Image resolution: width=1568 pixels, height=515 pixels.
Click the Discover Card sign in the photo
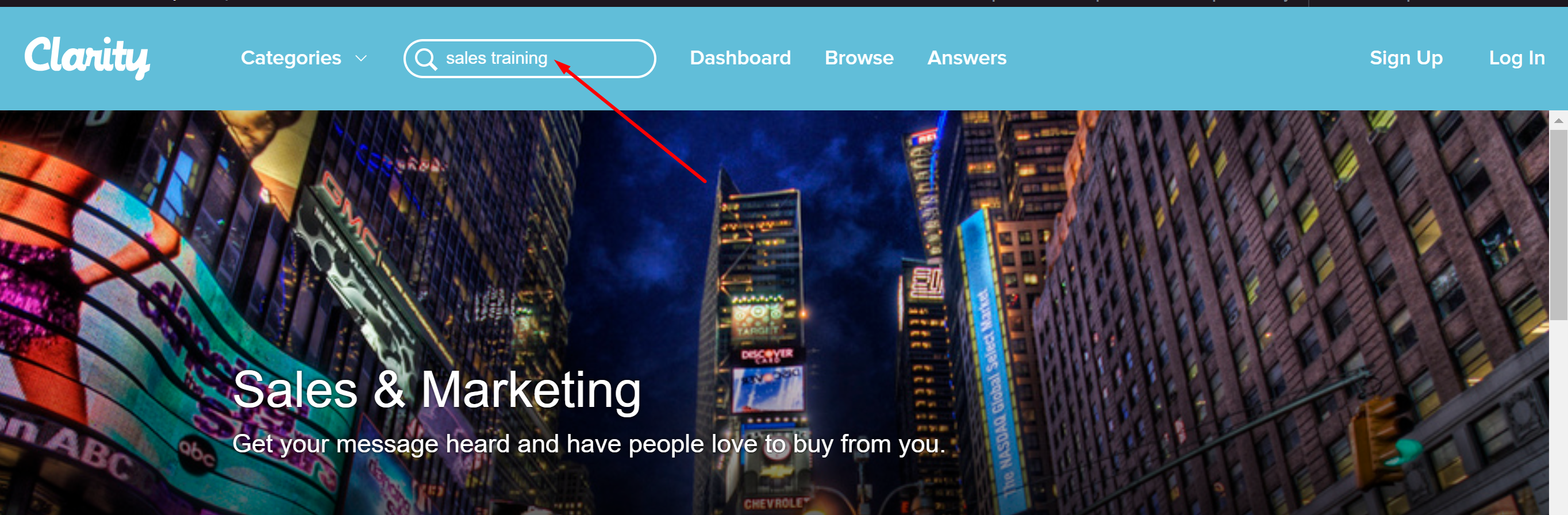[767, 355]
